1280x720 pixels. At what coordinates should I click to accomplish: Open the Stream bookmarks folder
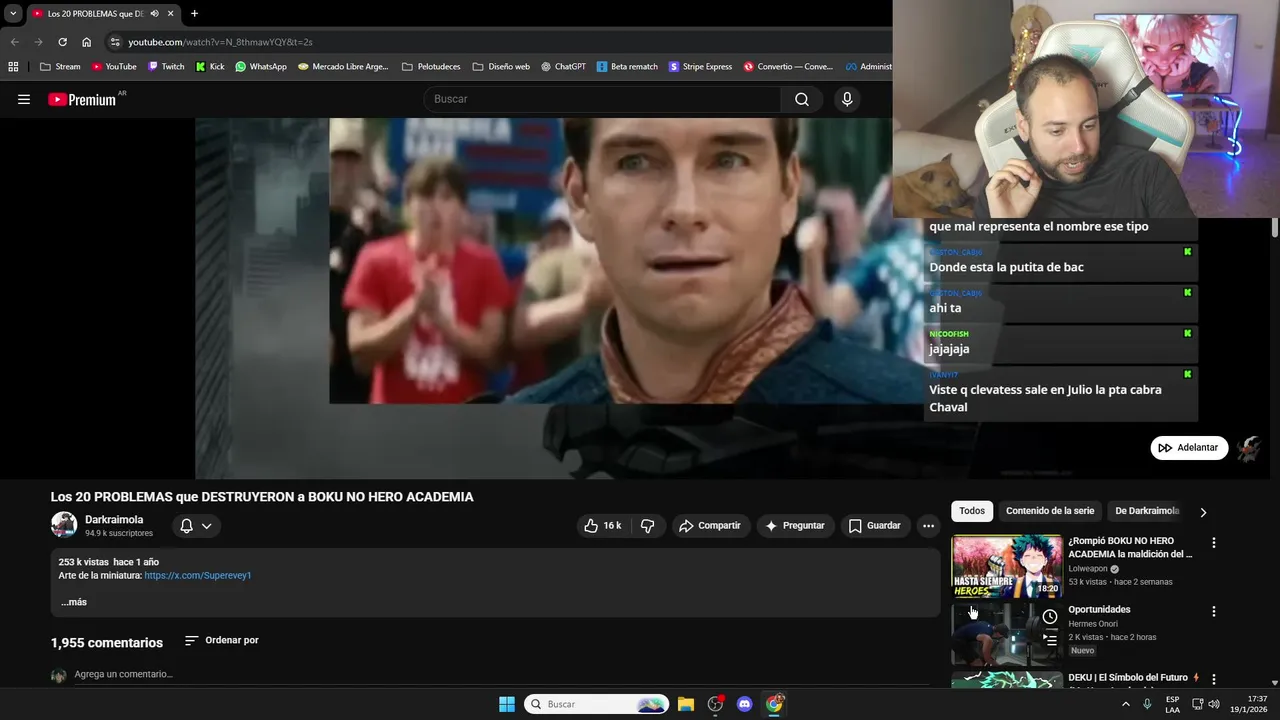click(60, 67)
